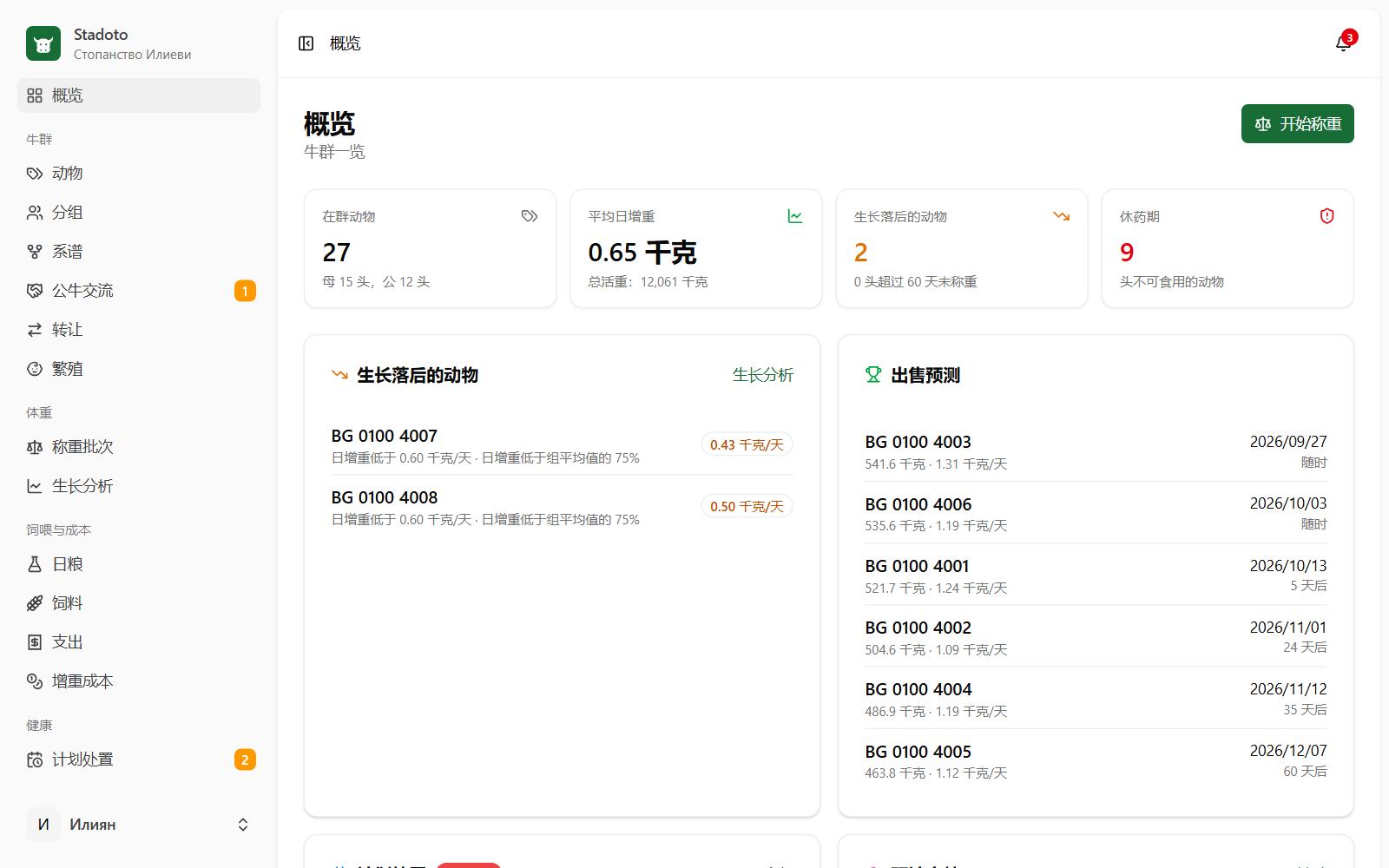Open sale forecast row BG 0100 4005
Viewport: 1389px width, 868px height.
pos(1096,761)
